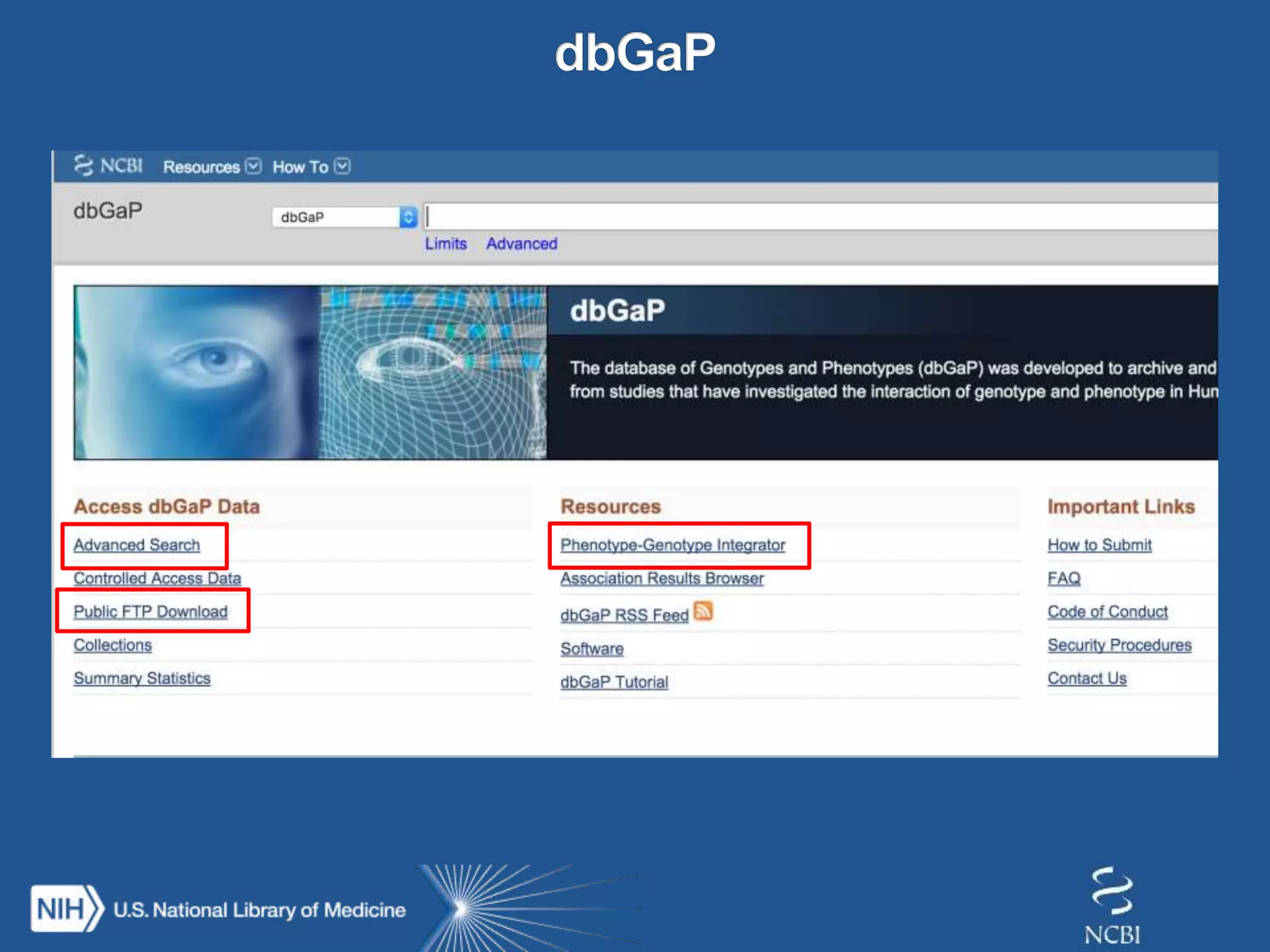Open the Summary Statistics link
The height and width of the screenshot is (952, 1270).
[142, 679]
